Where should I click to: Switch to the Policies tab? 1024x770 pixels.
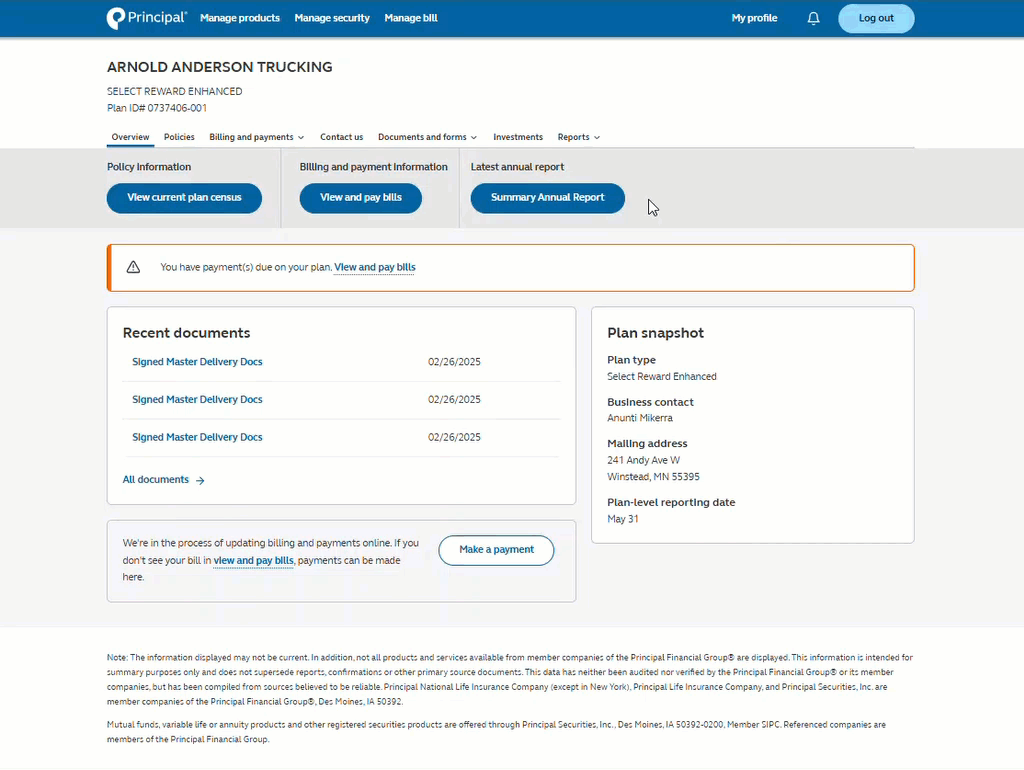click(x=179, y=137)
